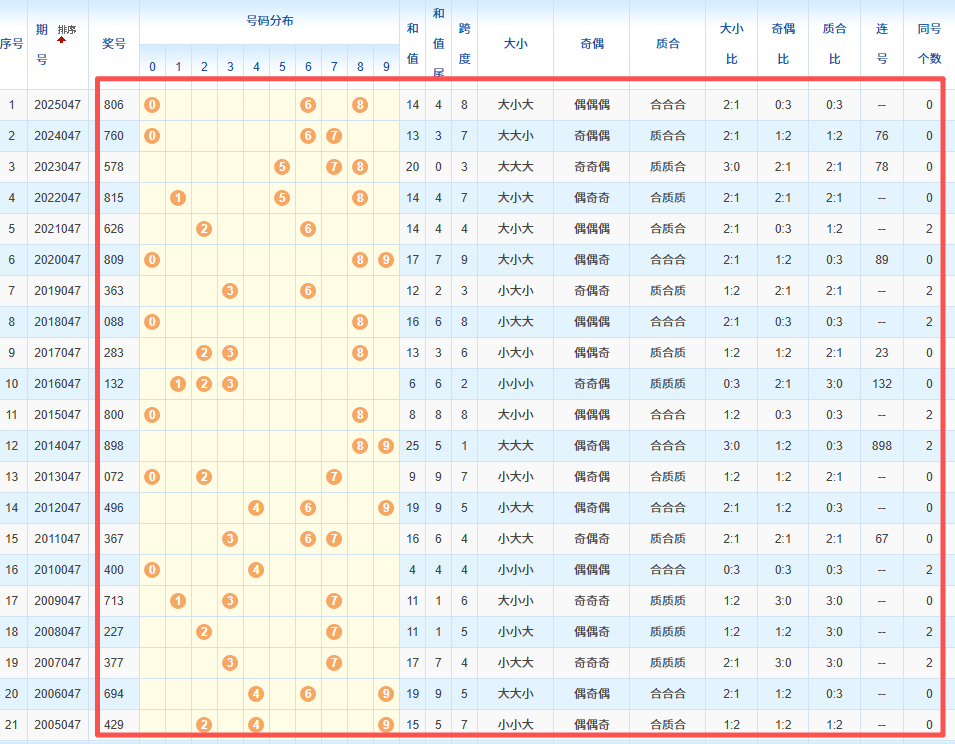The image size is (955, 744).
Task: Click orange ball 8 in row 2015047
Action: click(x=360, y=415)
